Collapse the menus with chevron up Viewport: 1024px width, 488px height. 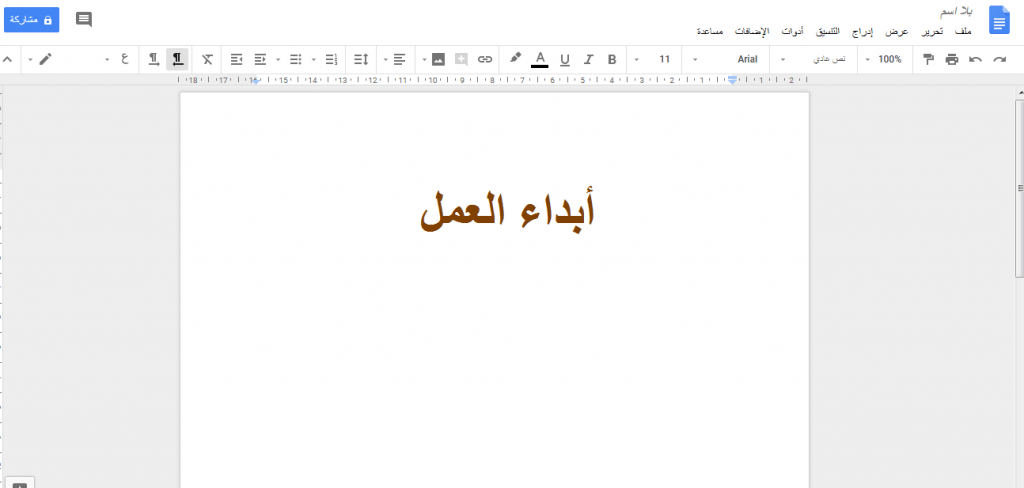[7, 59]
